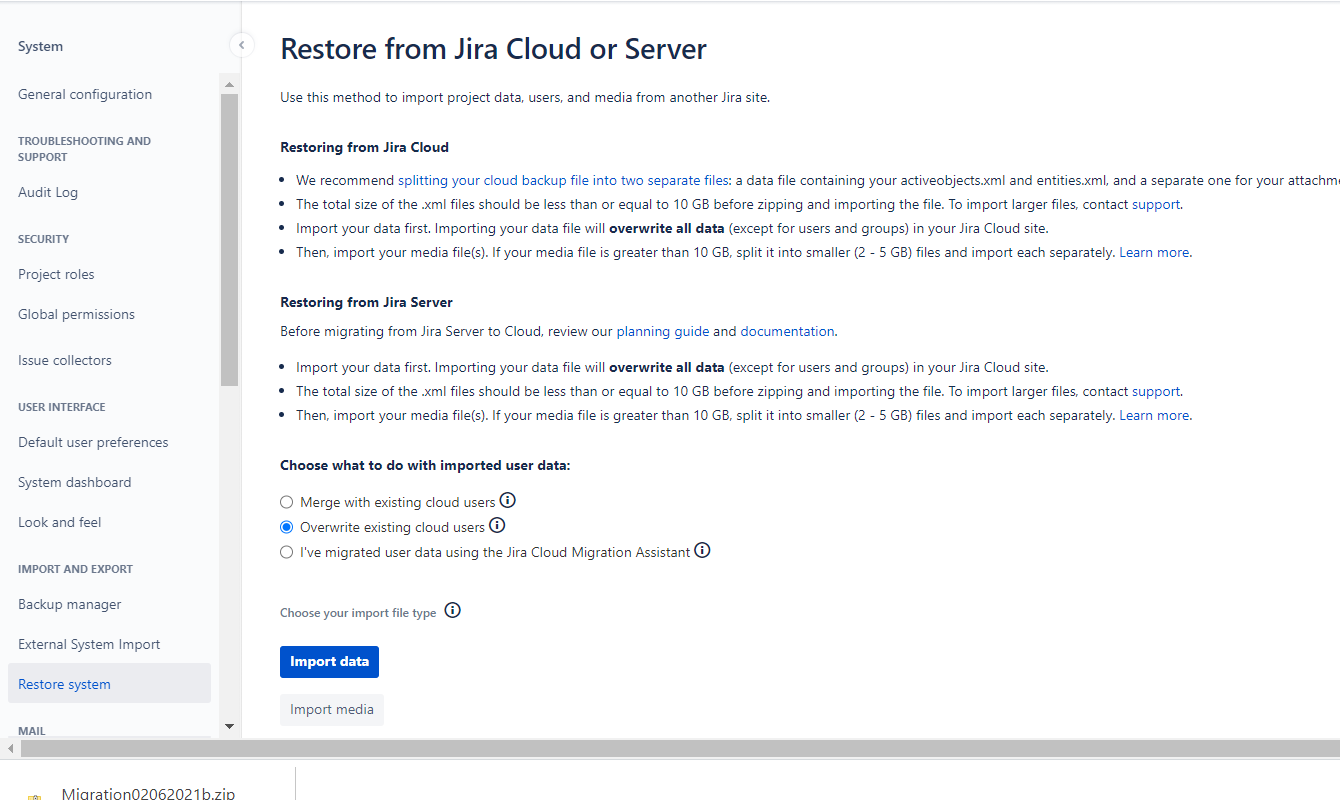Select Overwrite existing cloud users radio
This screenshot has height=800, width=1340.
pos(287,527)
